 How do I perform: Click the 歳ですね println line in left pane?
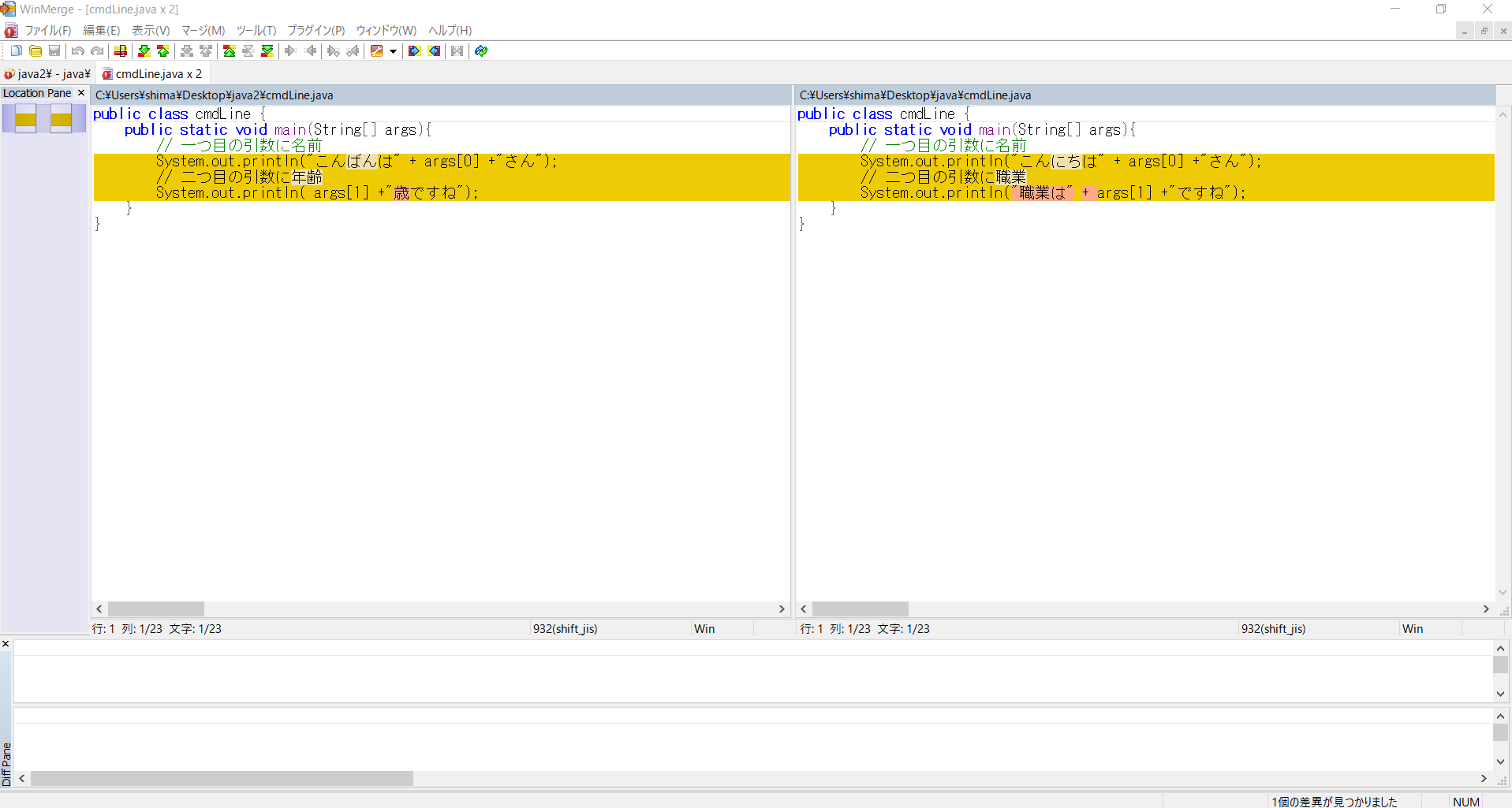click(x=442, y=193)
